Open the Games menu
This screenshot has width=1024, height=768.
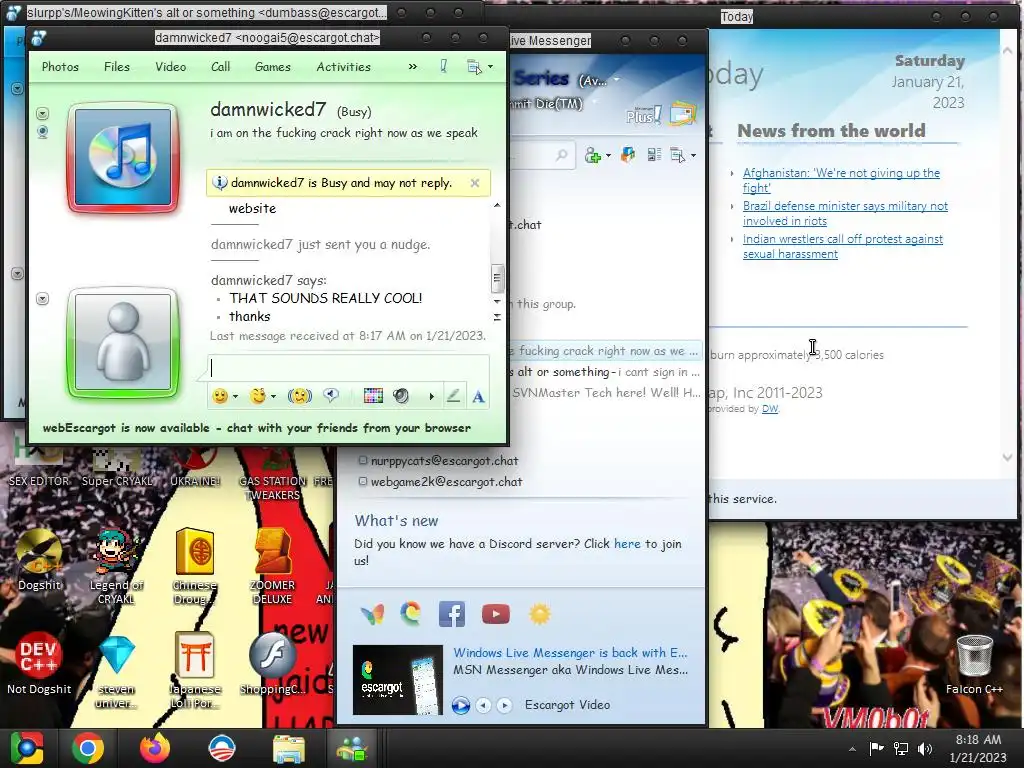(x=273, y=67)
